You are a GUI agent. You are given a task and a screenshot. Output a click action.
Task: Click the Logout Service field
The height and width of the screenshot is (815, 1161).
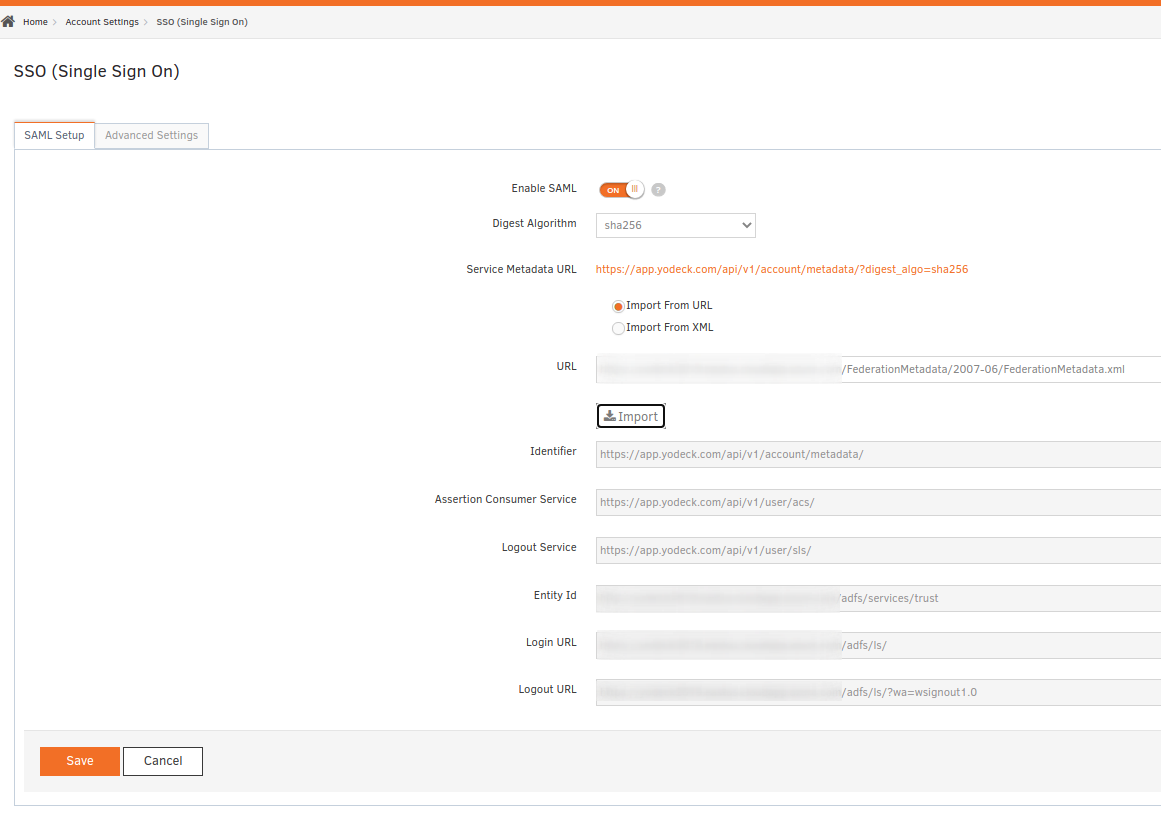click(x=878, y=551)
